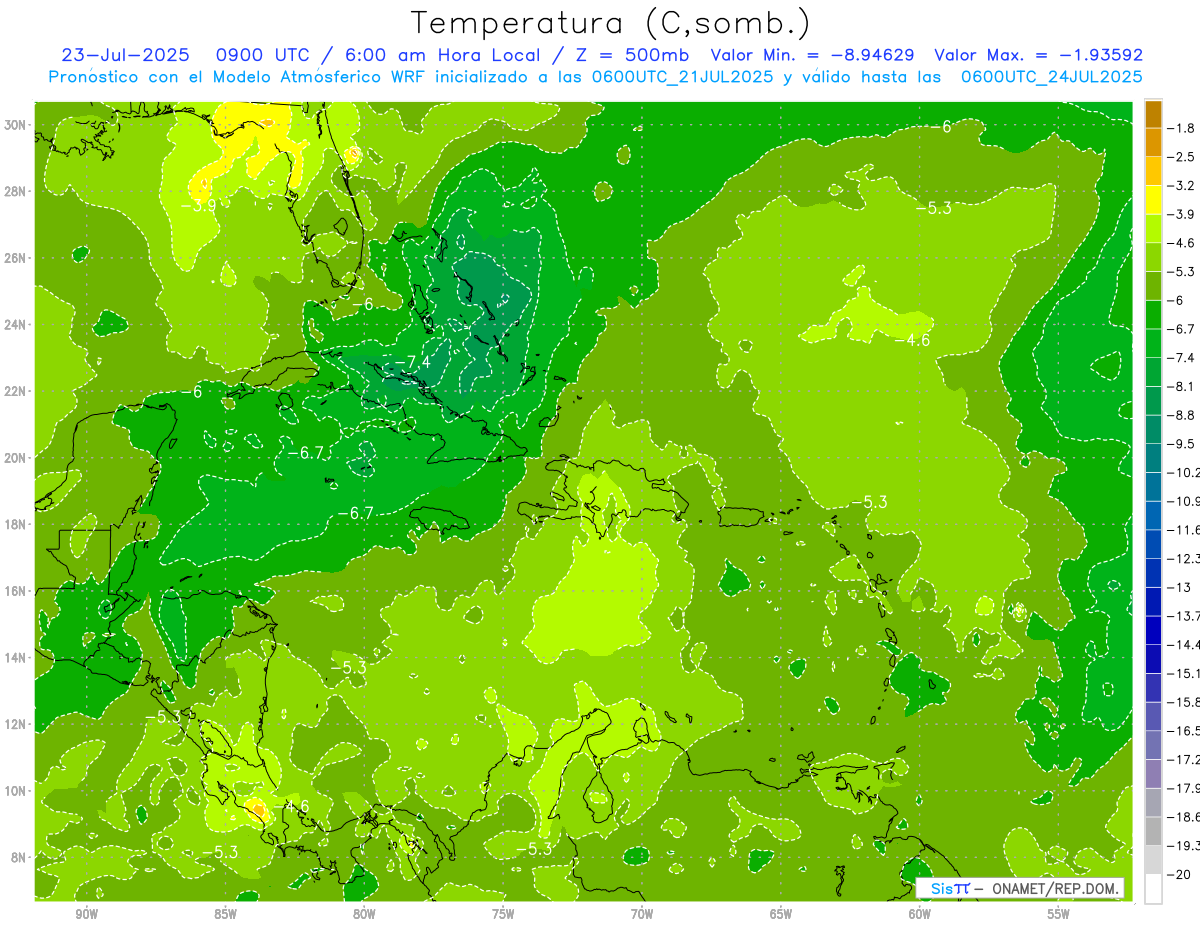Select the dark orange legend swatch above -1.8
The height and width of the screenshot is (927, 1200).
click(x=1153, y=113)
